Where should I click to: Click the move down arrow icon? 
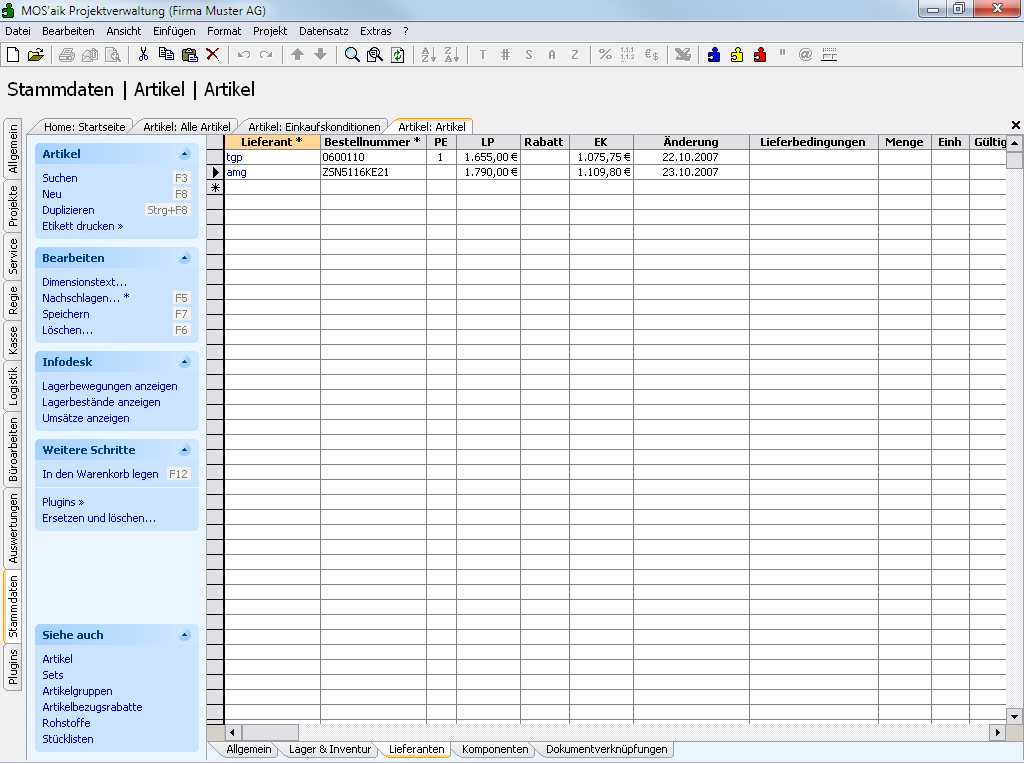(x=320, y=55)
